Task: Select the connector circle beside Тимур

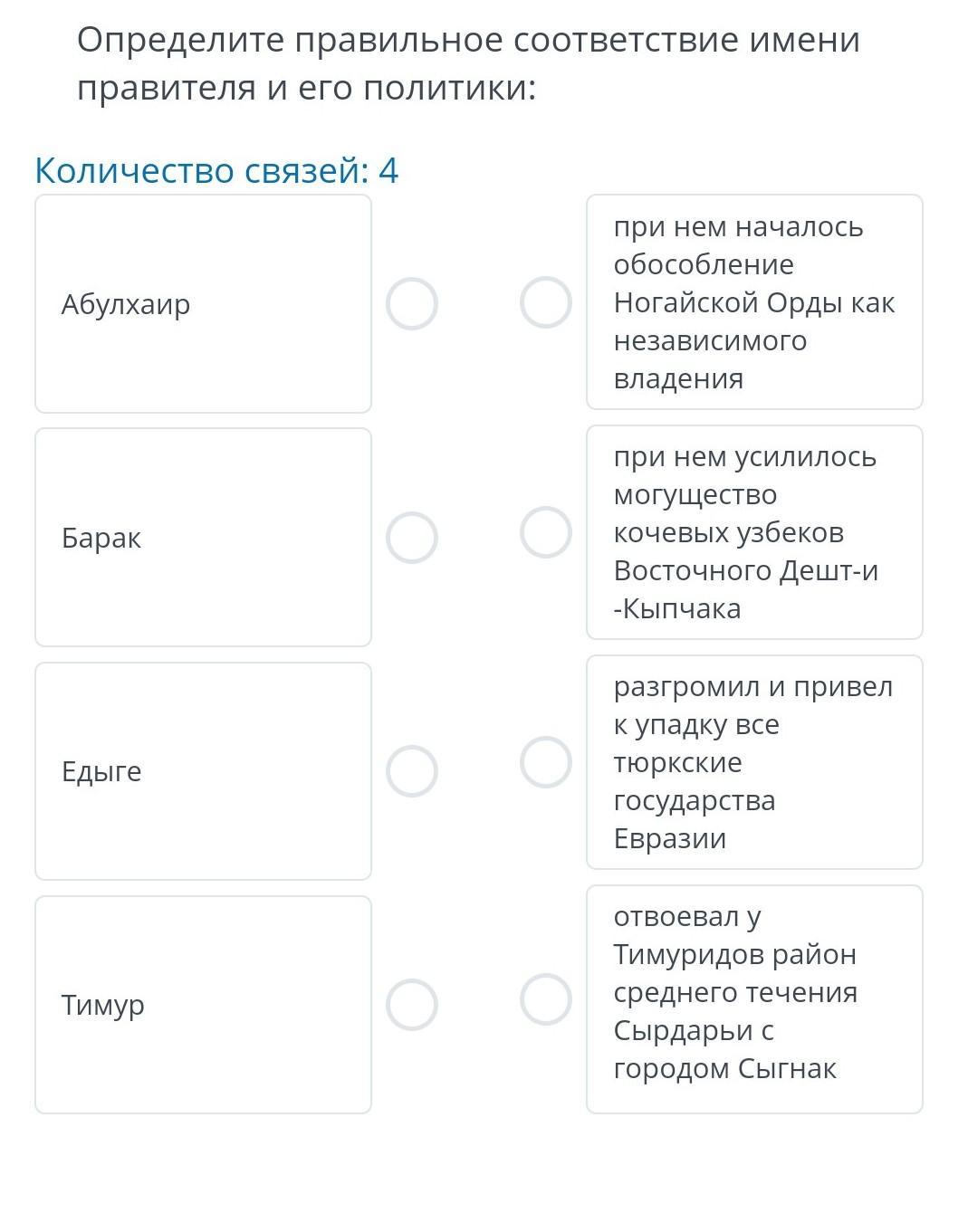Action: pyautogui.click(x=412, y=1005)
